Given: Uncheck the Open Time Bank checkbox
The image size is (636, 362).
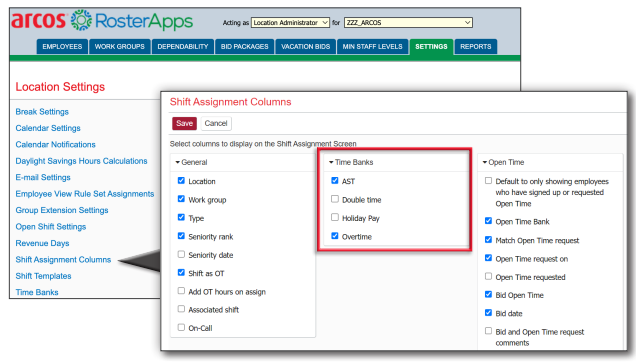Looking at the screenshot, I should pyautogui.click(x=488, y=221).
